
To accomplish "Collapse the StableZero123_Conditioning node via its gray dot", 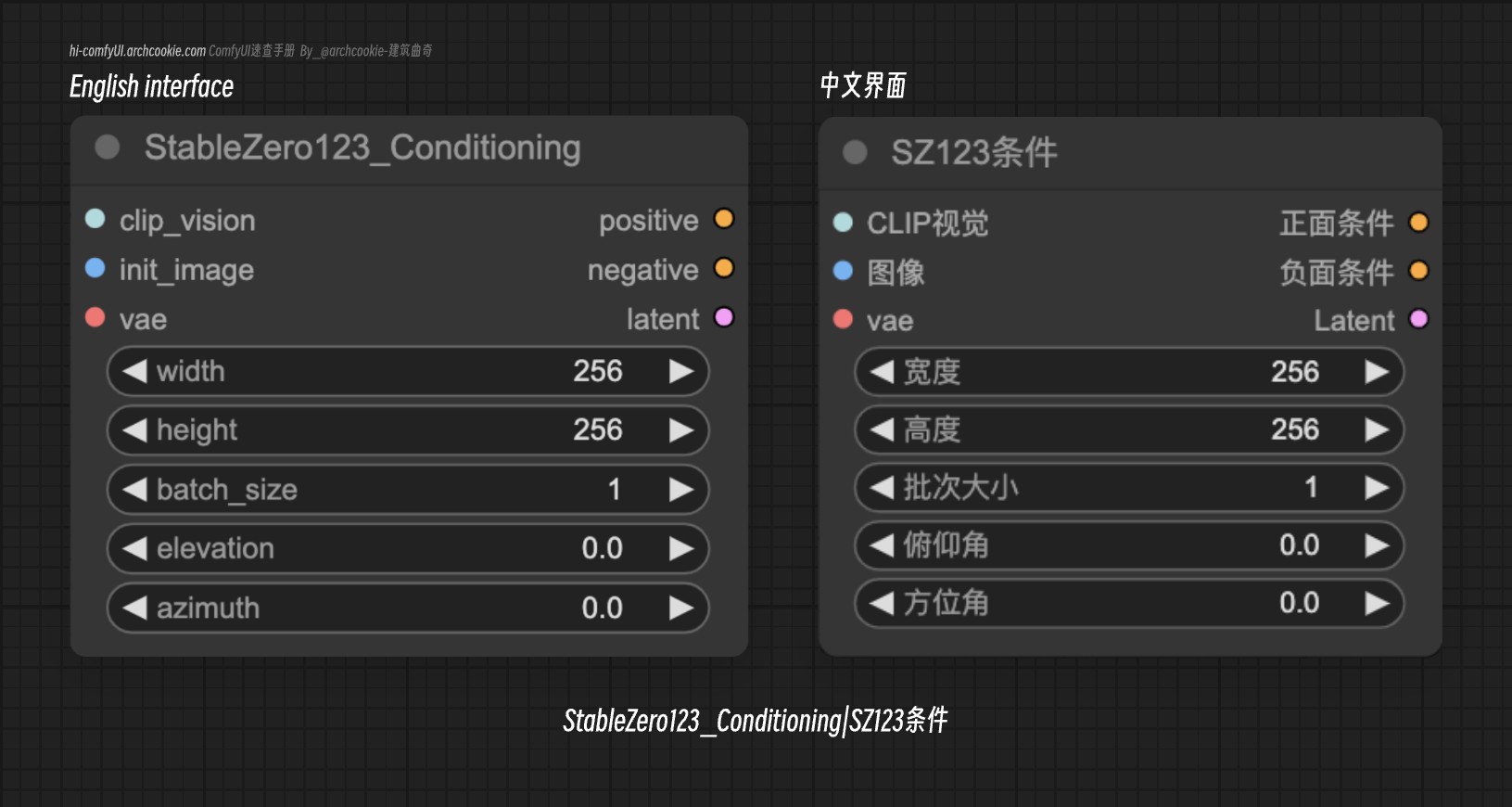I will click(x=108, y=147).
